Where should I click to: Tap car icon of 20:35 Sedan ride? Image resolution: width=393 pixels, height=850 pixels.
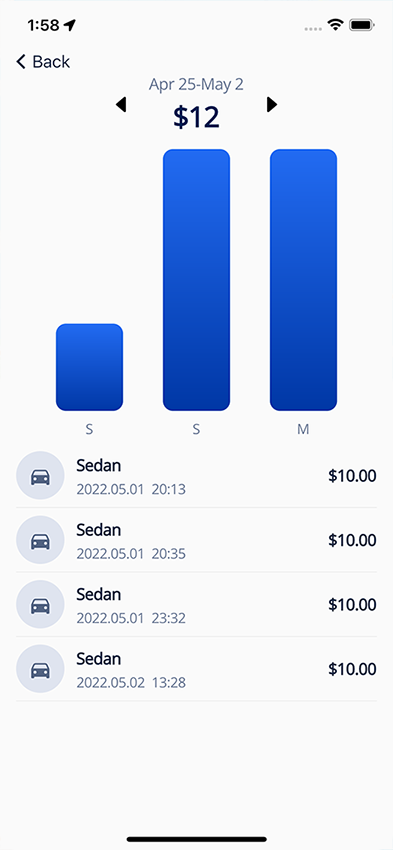[x=41, y=540]
